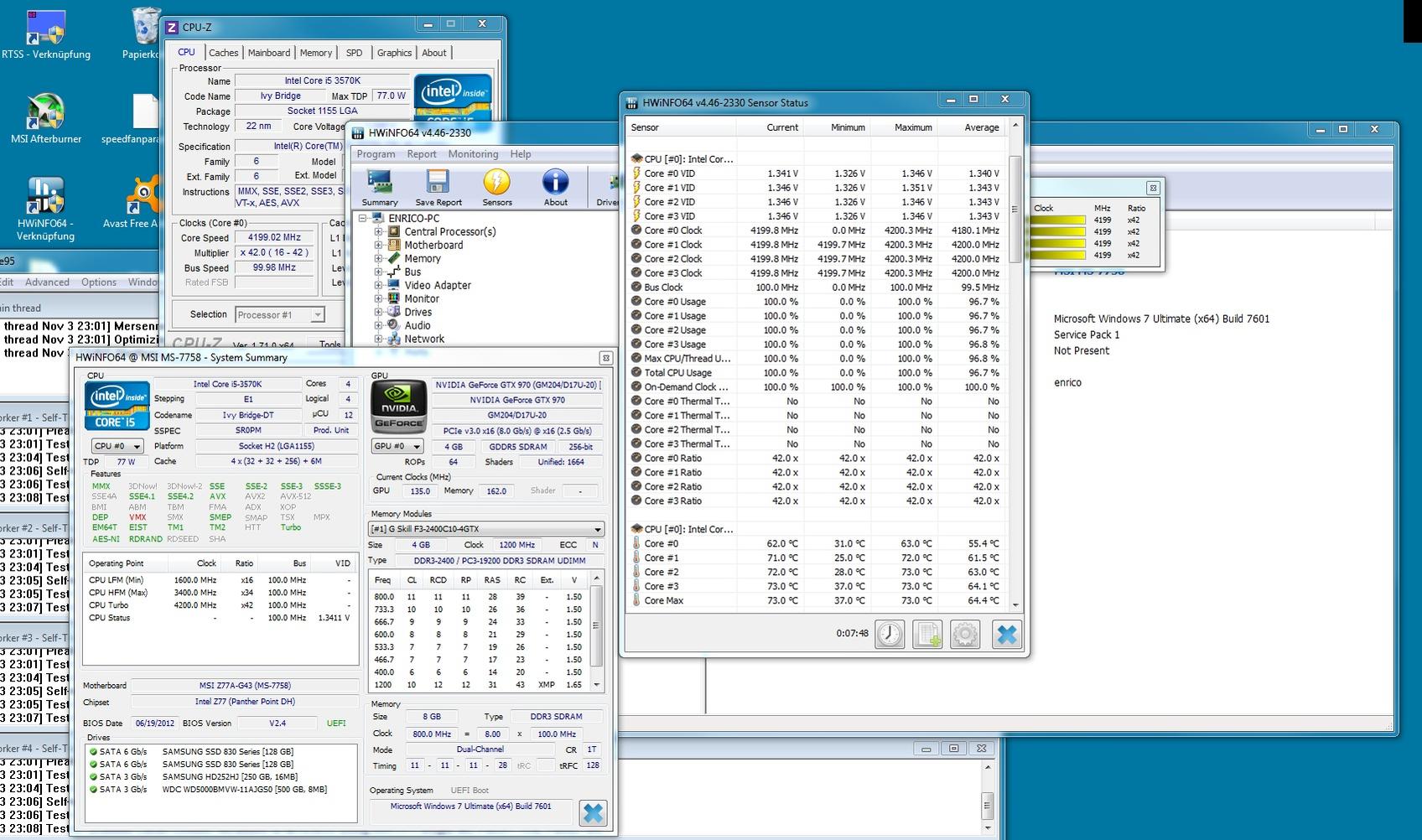This screenshot has height=840, width=1422.
Task: Expand the Memory tree node in HWiNFO64
Action: 378,259
